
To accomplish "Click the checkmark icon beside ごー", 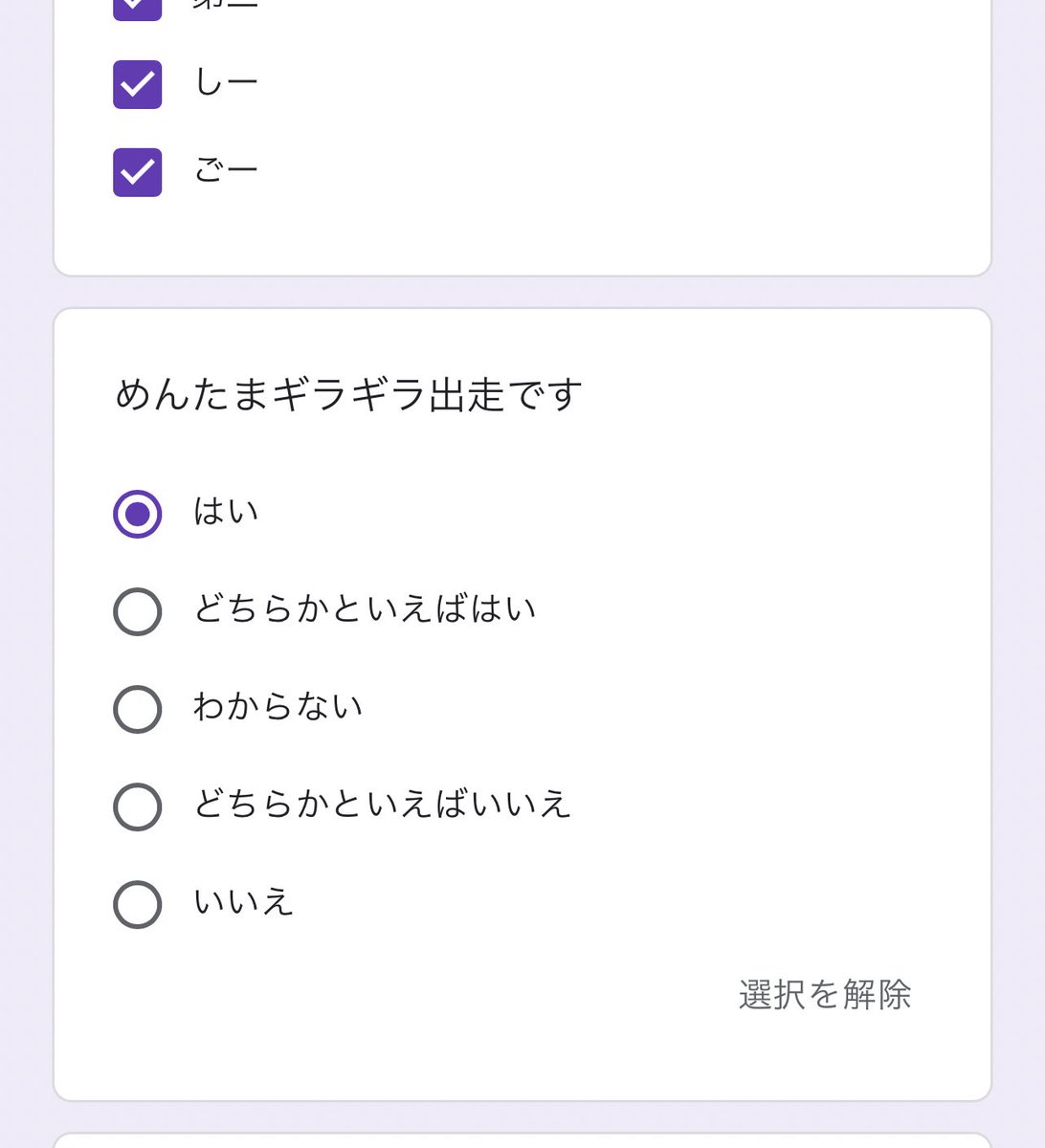I will [x=138, y=172].
